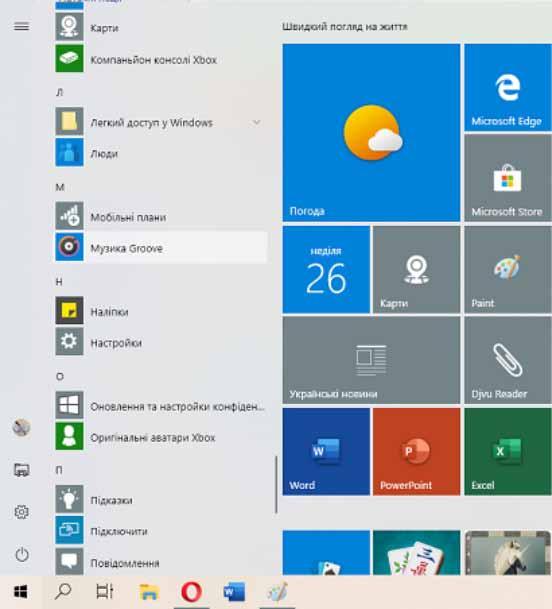The image size is (552, 609).
Task: Jump to letter Н section header
Action: coord(59,282)
